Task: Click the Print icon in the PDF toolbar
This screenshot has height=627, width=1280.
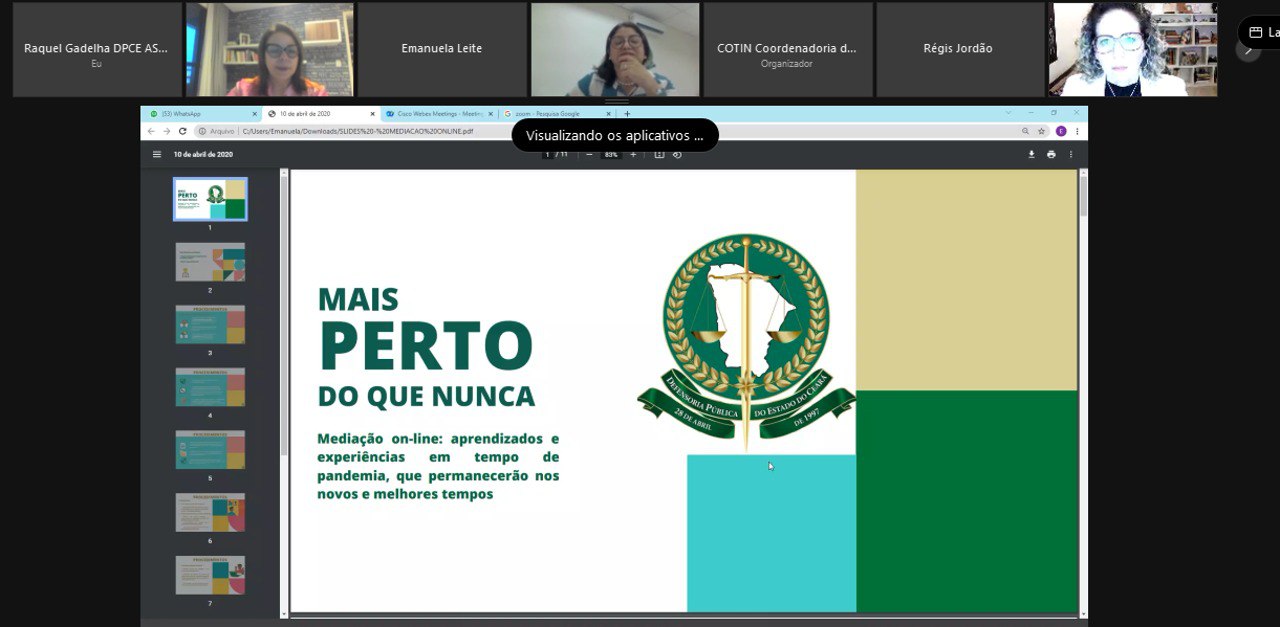Action: (1049, 153)
